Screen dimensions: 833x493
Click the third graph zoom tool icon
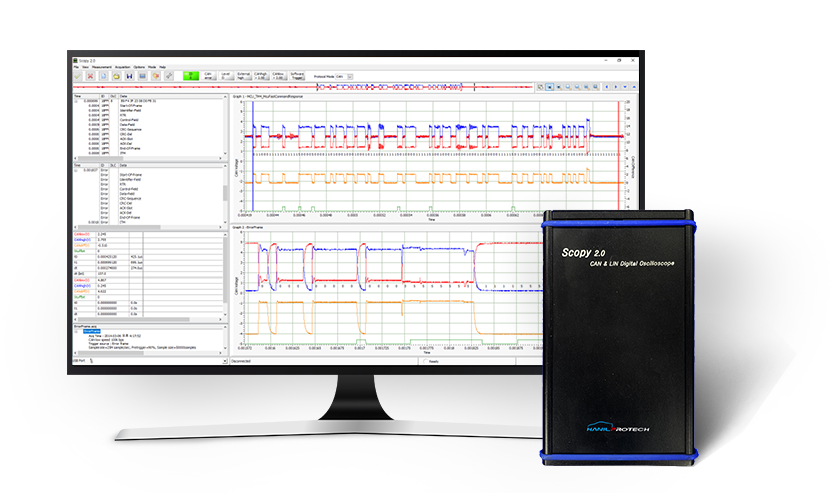click(558, 87)
